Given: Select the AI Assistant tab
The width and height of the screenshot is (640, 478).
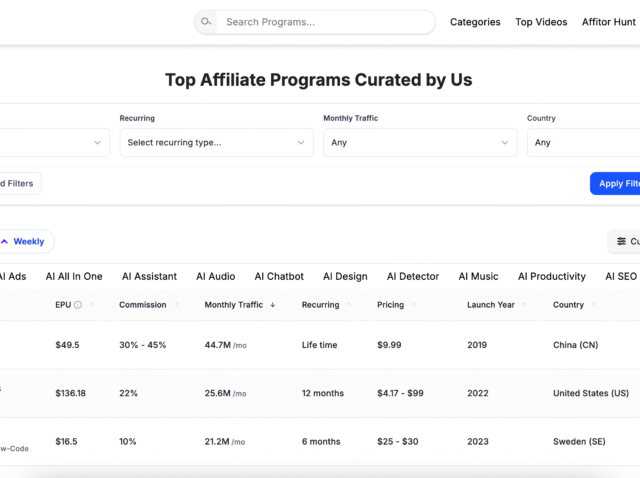Looking at the screenshot, I should (x=149, y=276).
